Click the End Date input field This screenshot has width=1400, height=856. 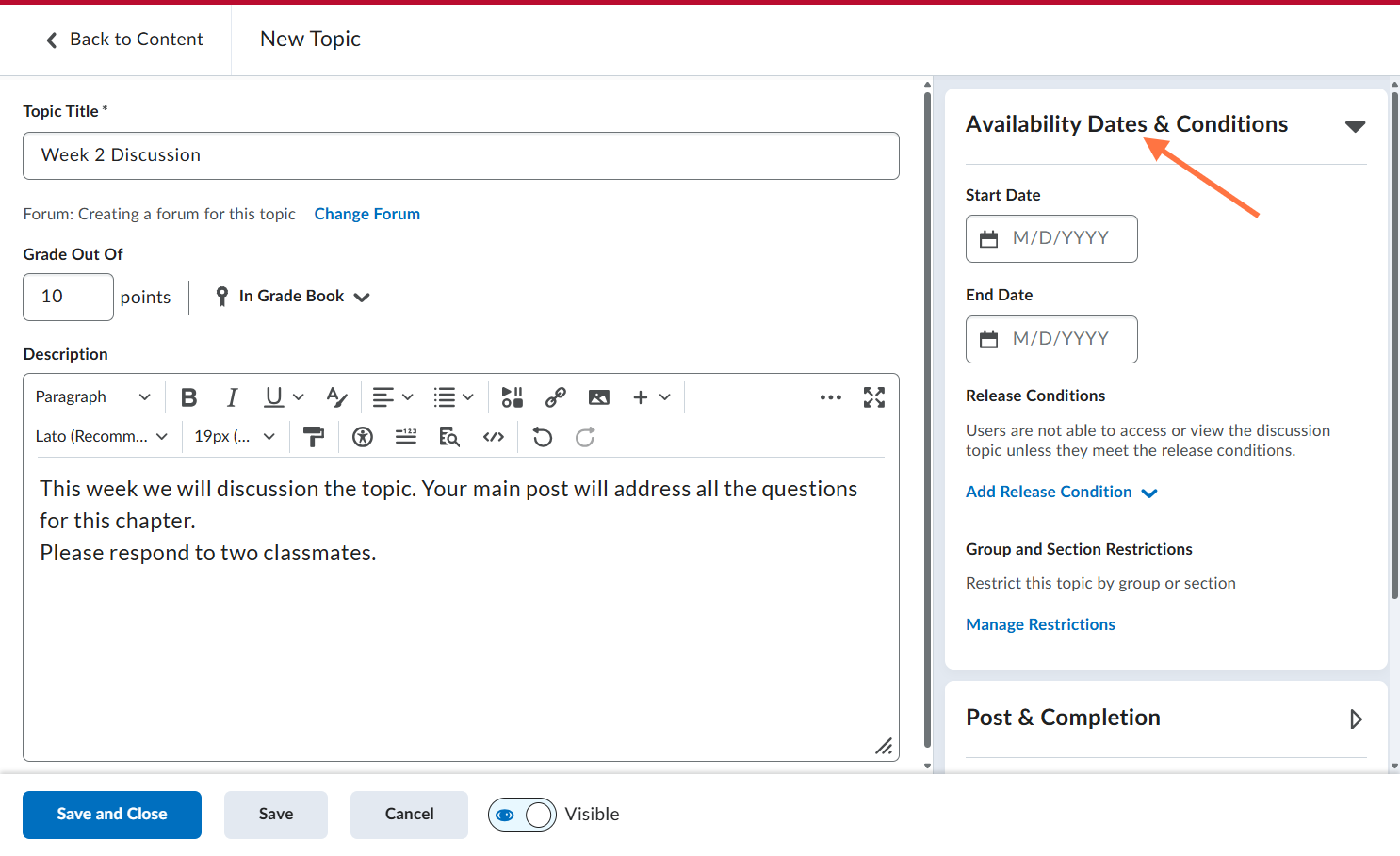1051,339
